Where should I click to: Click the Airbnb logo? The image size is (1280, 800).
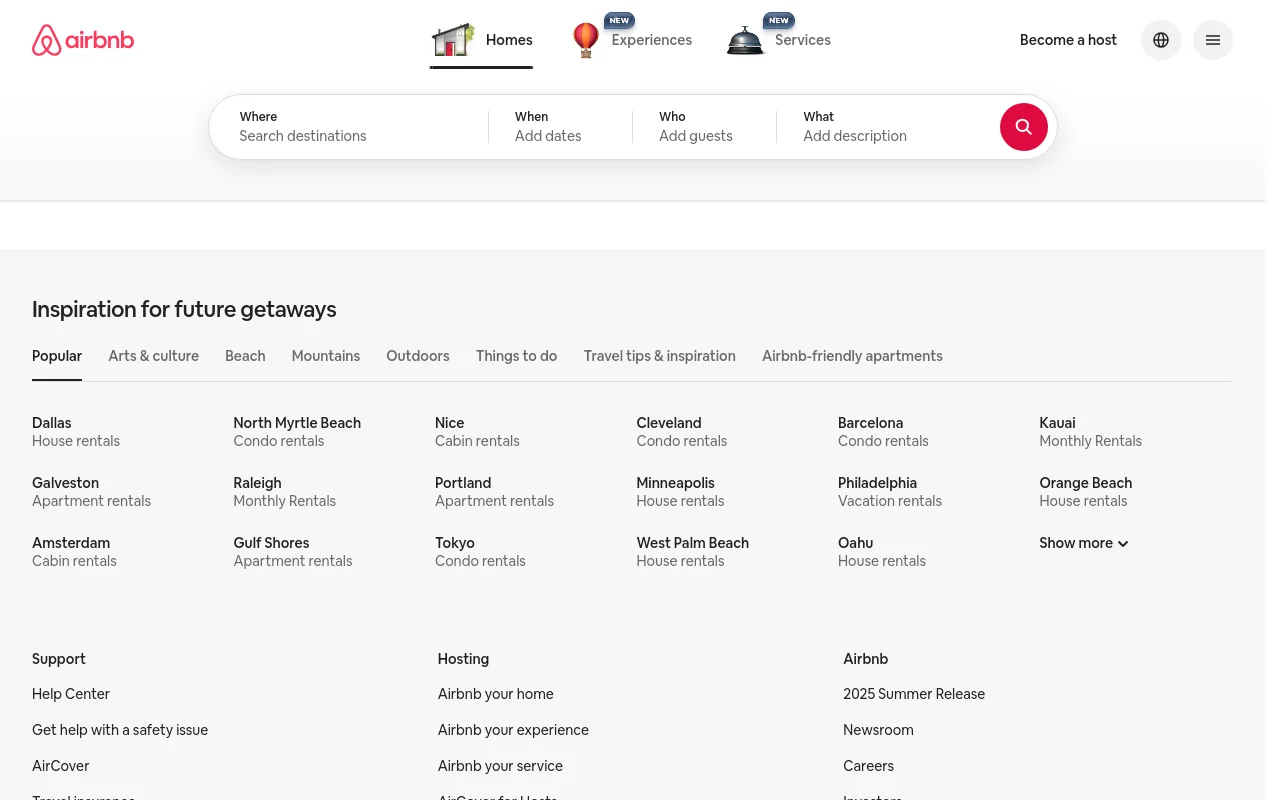(x=82, y=40)
